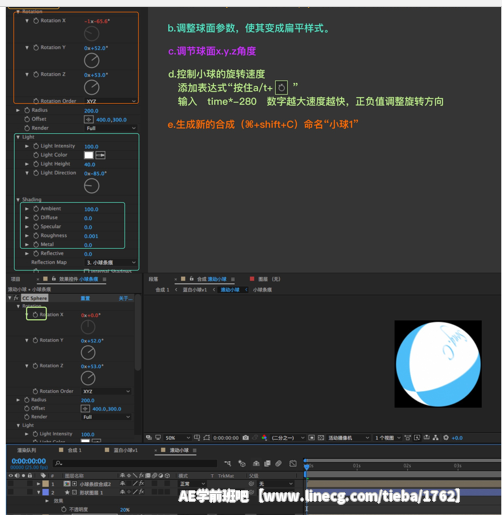Click the Rotation X stopwatch in the green box
This screenshot has height=515, width=502.
(x=35, y=314)
